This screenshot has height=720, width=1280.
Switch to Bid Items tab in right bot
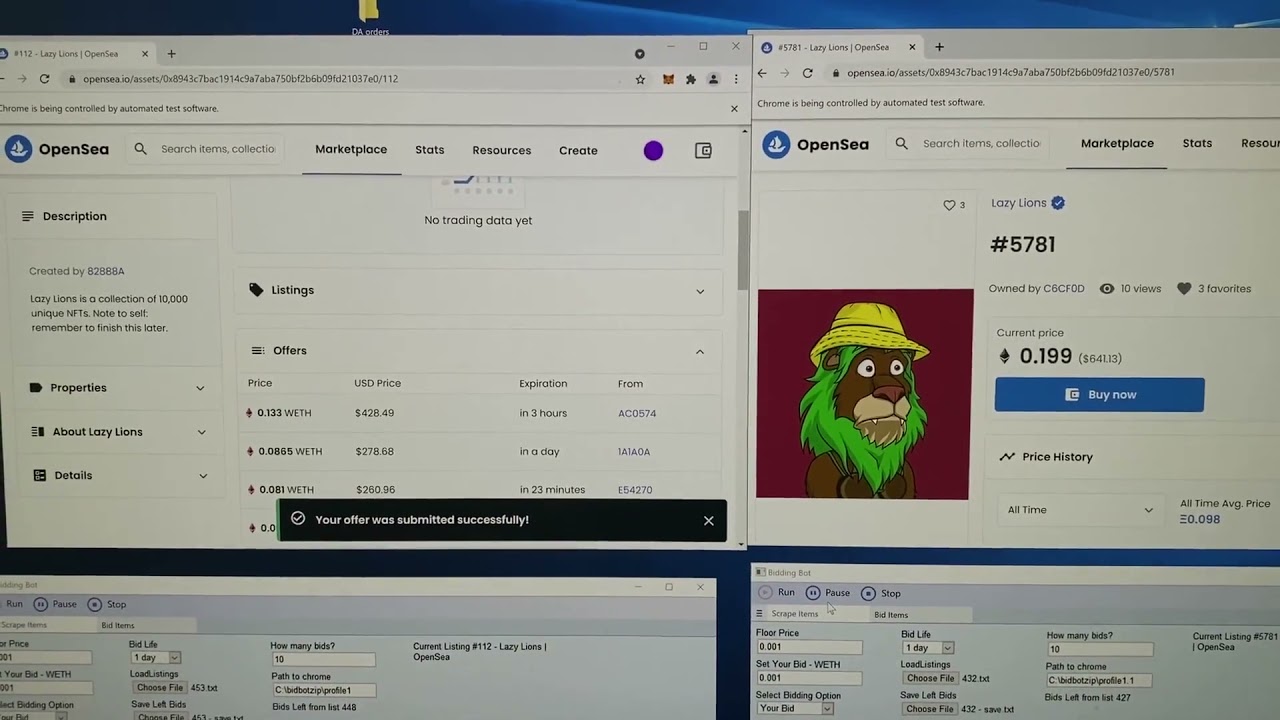coord(891,615)
